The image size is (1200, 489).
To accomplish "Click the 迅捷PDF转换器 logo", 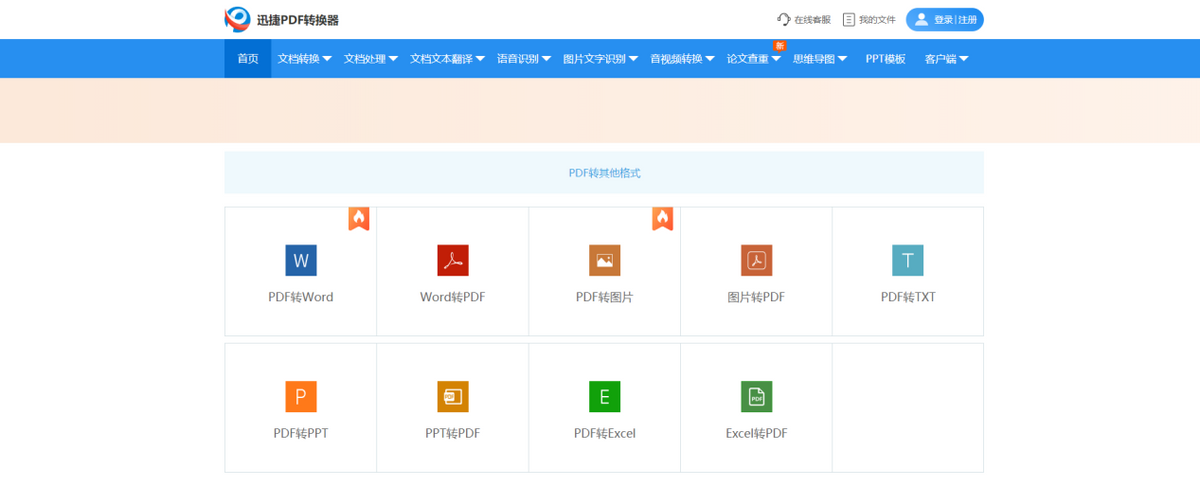I will click(x=282, y=19).
